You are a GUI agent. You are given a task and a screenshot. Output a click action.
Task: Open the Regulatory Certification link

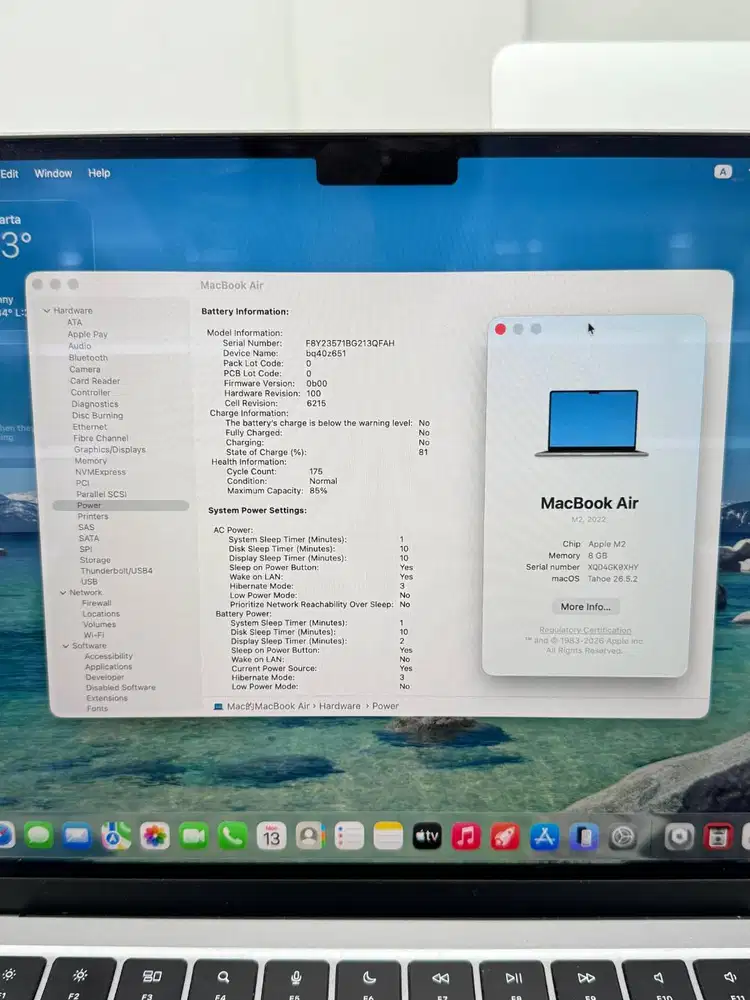585,630
